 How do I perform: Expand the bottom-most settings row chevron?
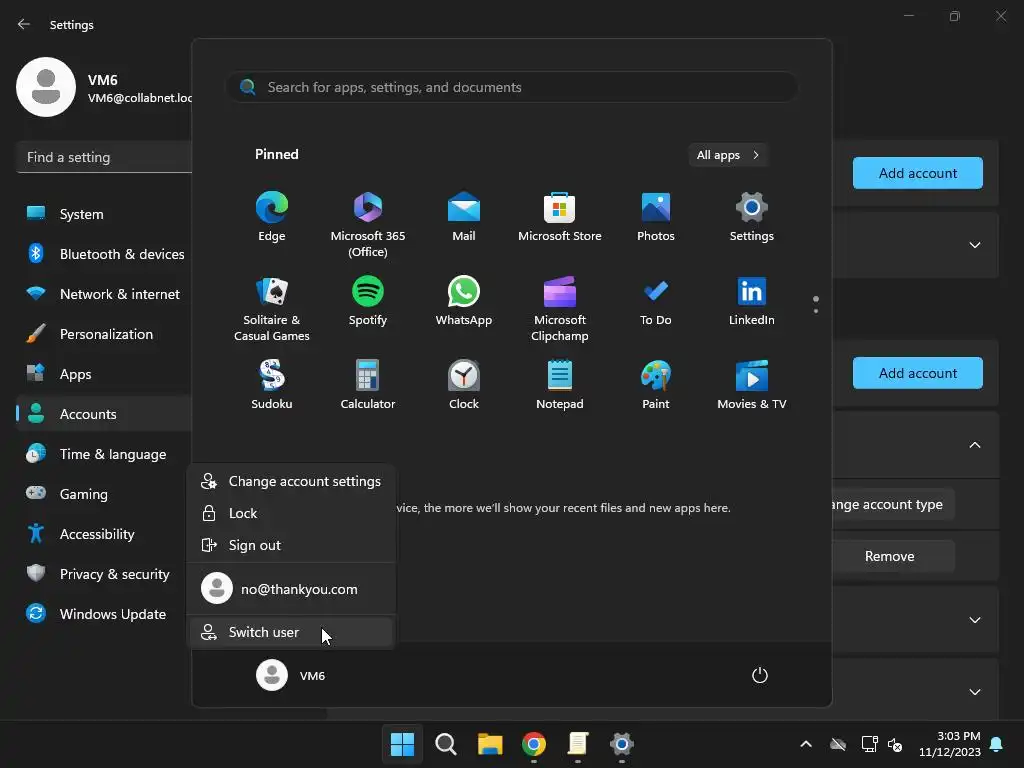pyautogui.click(x=975, y=692)
